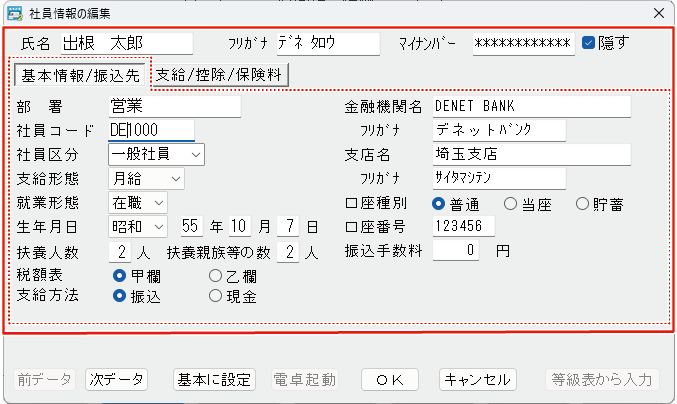Expand the 支給形態 dropdown list
Screen dimensions: 677x404
click(146, 178)
